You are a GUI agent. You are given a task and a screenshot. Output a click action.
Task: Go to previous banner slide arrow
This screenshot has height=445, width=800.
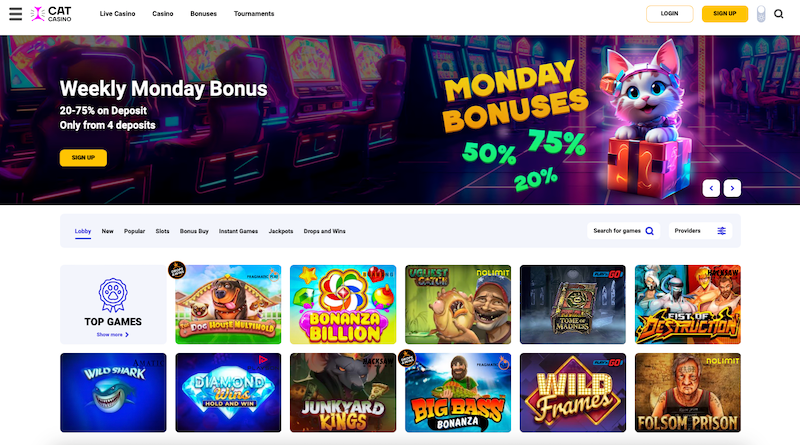pyautogui.click(x=711, y=188)
